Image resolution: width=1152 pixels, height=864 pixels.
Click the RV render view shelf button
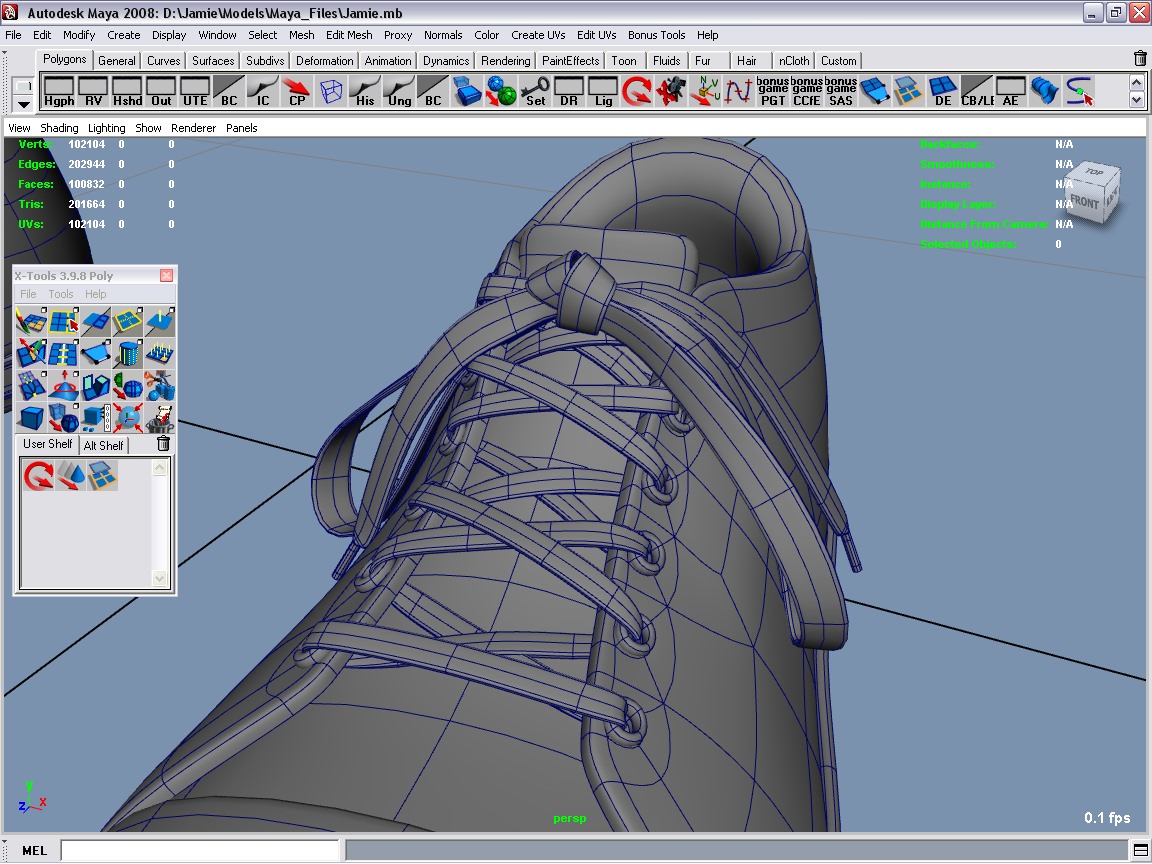pos(93,92)
